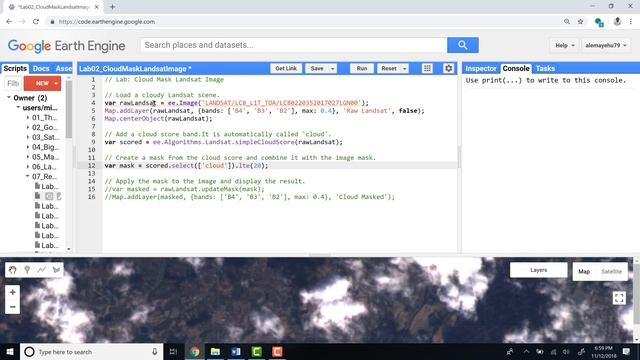This screenshot has height=360, width=640.
Task: Switch to the Scripts tab
Action: (15, 69)
